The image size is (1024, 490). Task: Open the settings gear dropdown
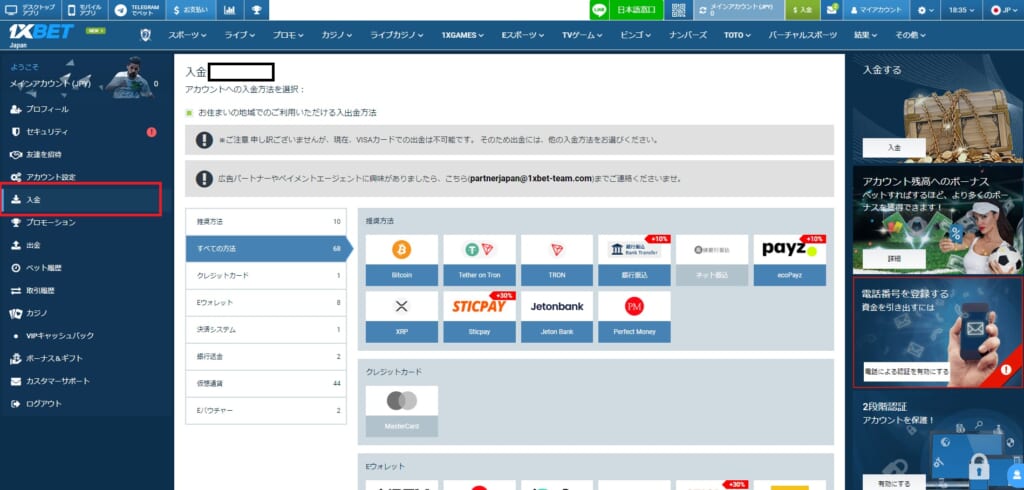tap(925, 10)
